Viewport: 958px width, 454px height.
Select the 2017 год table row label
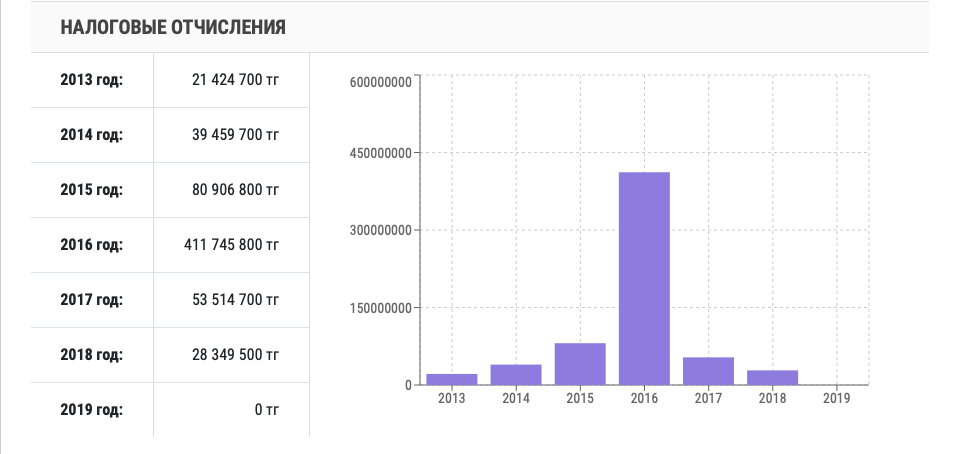click(x=91, y=299)
